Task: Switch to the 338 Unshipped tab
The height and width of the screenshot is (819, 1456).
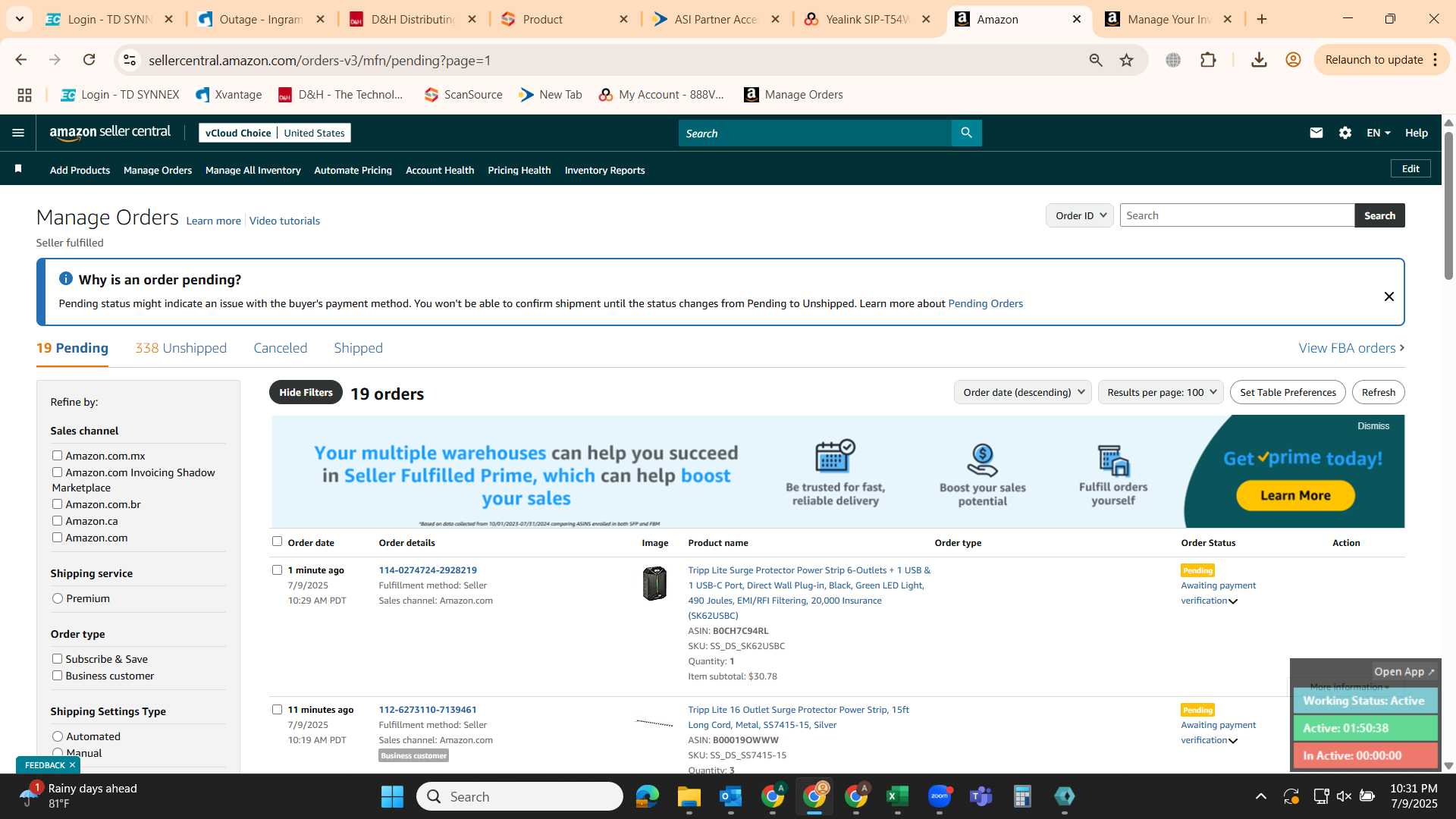Action: [180, 348]
